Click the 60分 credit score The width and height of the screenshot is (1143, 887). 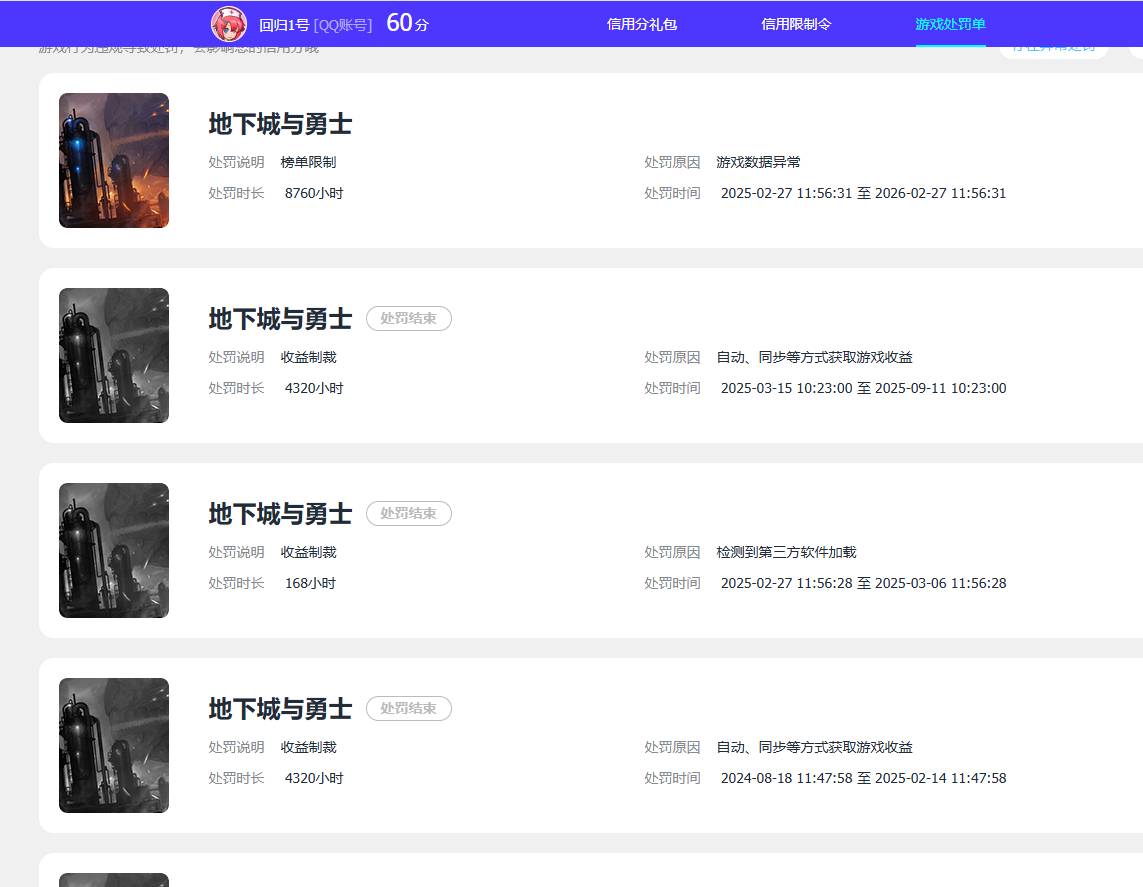click(405, 22)
